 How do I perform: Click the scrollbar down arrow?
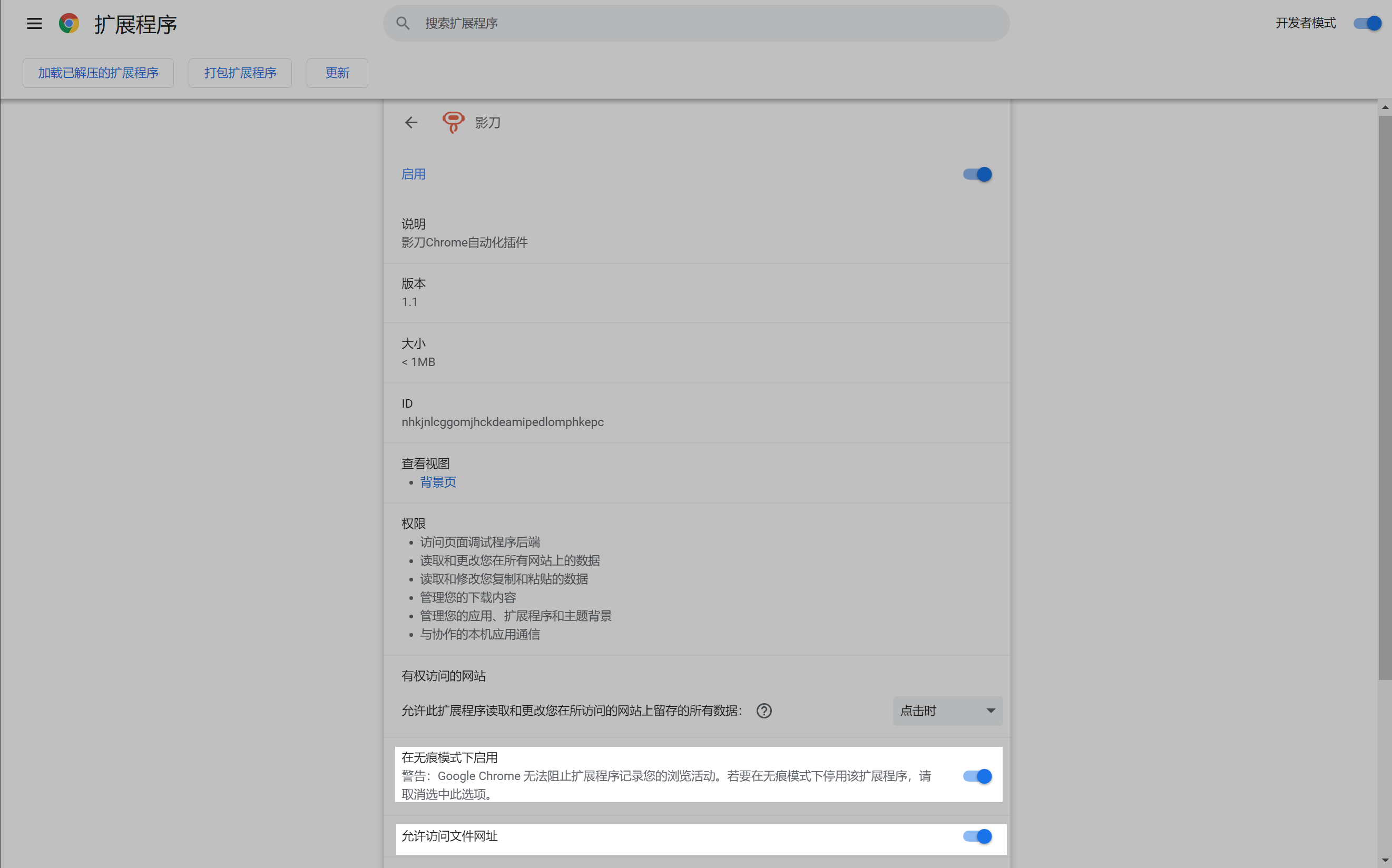(x=1385, y=861)
